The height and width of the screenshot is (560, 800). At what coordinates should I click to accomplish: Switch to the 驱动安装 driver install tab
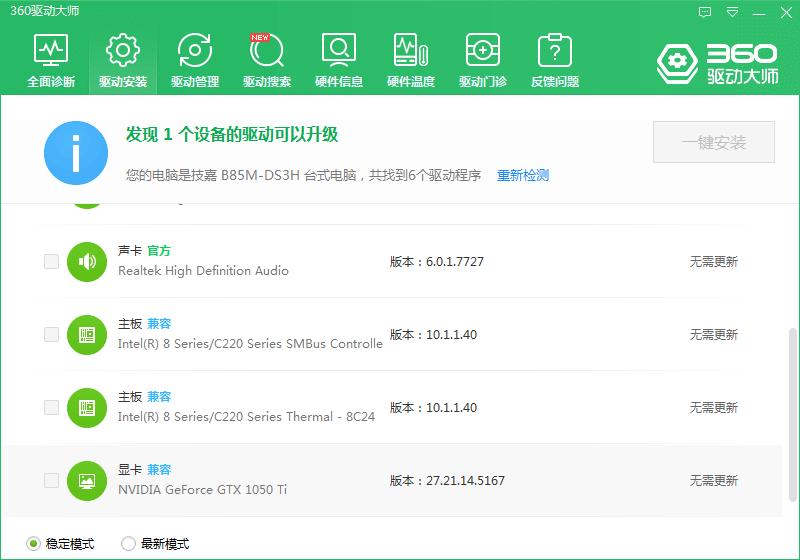122,60
